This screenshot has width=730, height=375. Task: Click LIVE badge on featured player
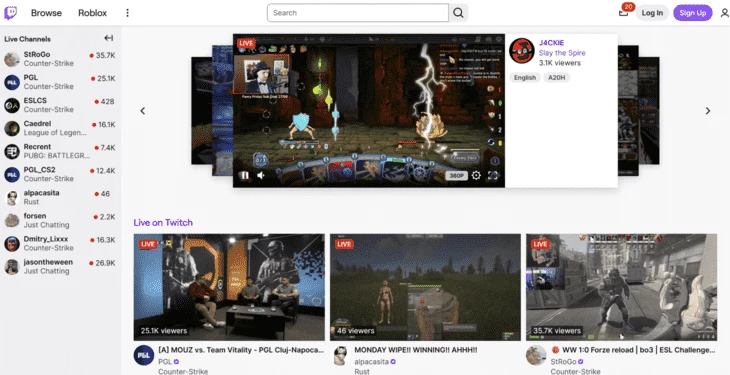[x=246, y=43]
